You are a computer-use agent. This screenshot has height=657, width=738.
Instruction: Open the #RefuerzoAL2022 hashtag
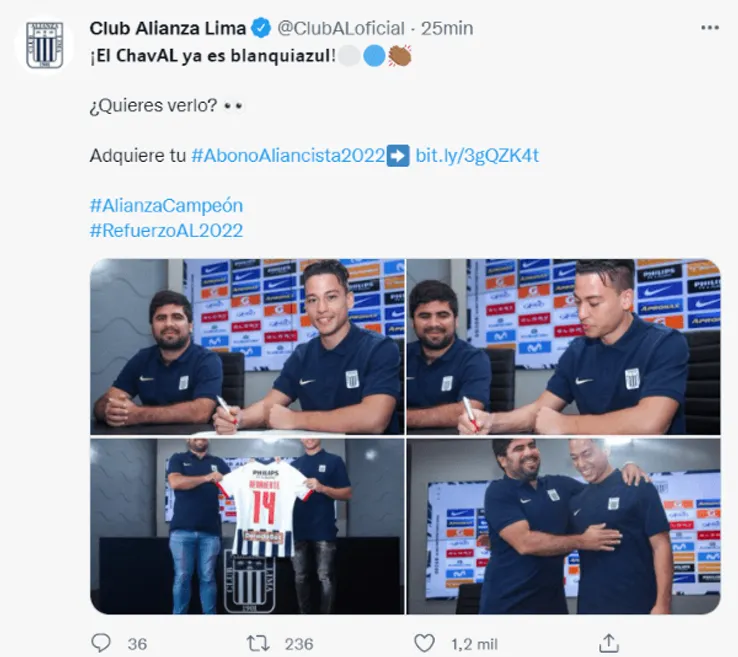(166, 231)
